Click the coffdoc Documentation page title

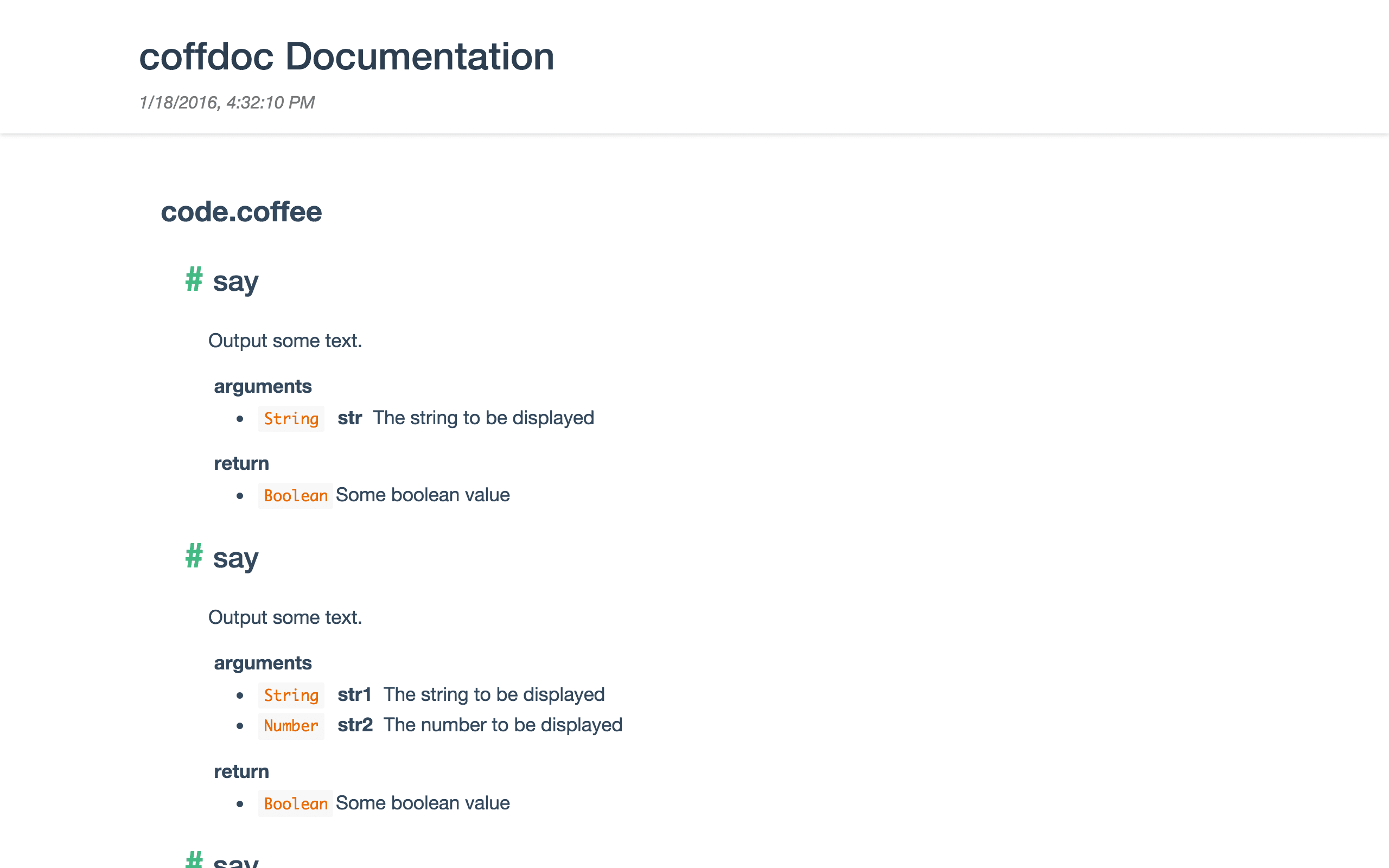point(347,57)
